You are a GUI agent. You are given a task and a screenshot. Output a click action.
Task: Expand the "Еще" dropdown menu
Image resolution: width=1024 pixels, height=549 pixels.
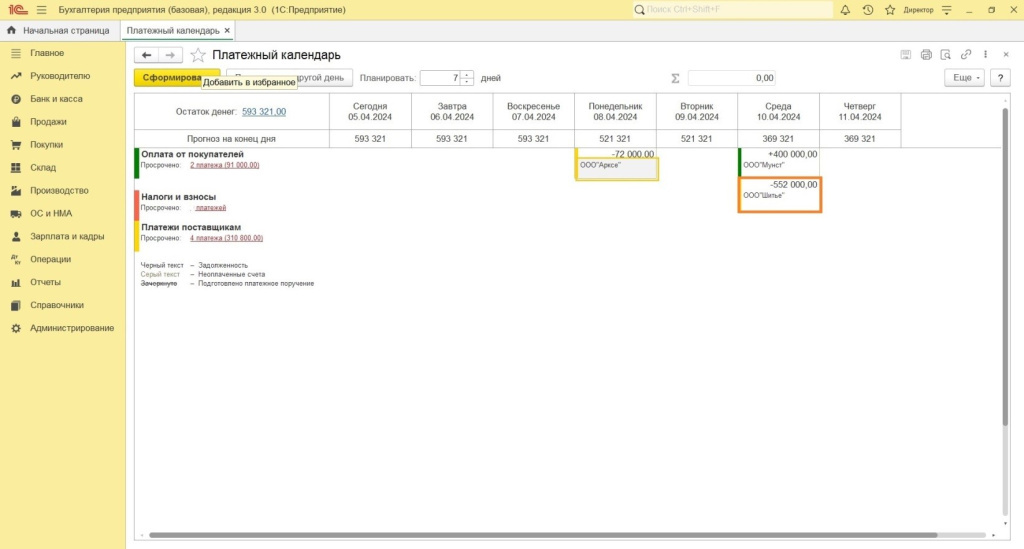964,78
